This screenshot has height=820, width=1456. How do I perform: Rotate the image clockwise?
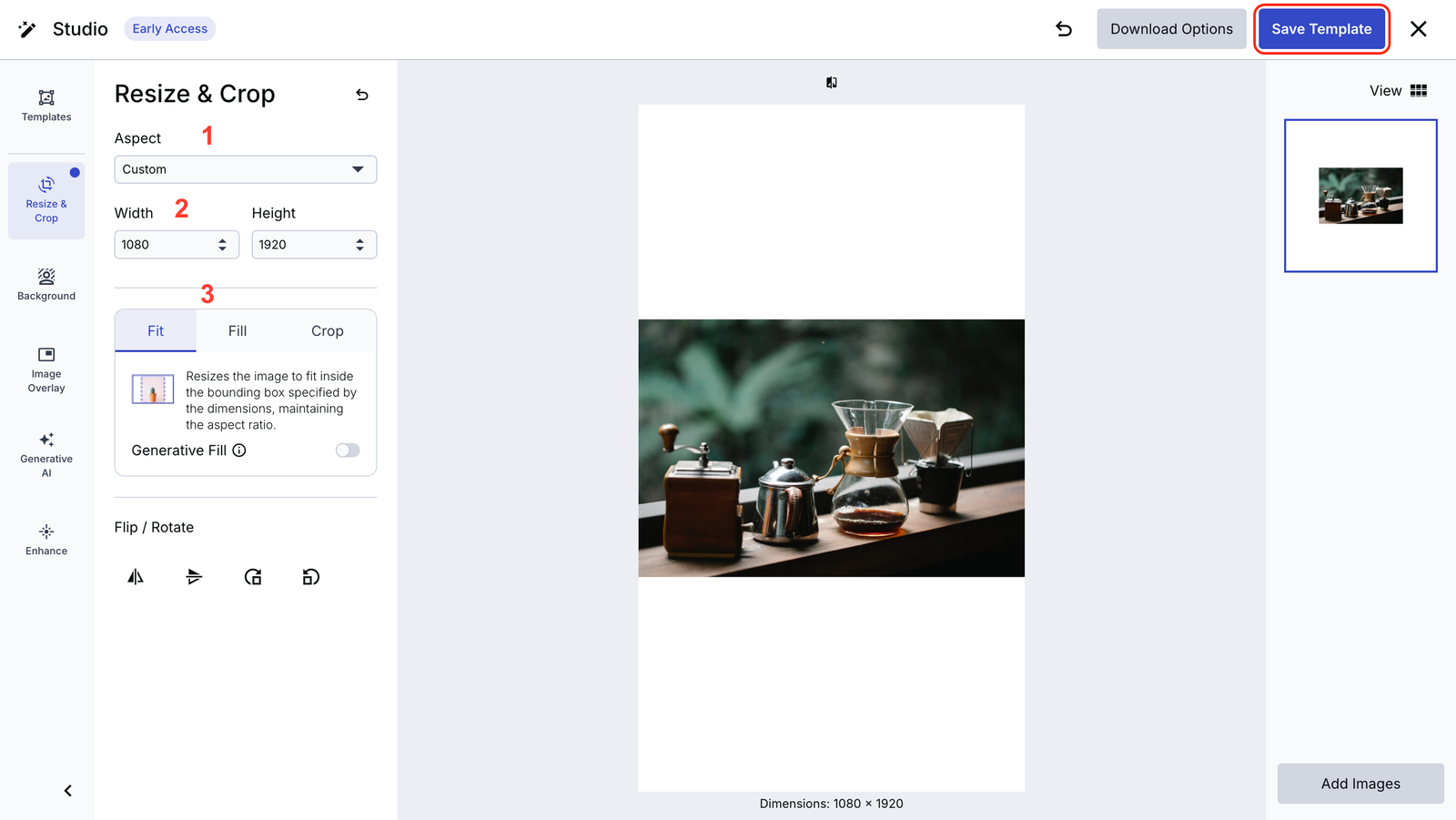[x=253, y=577]
